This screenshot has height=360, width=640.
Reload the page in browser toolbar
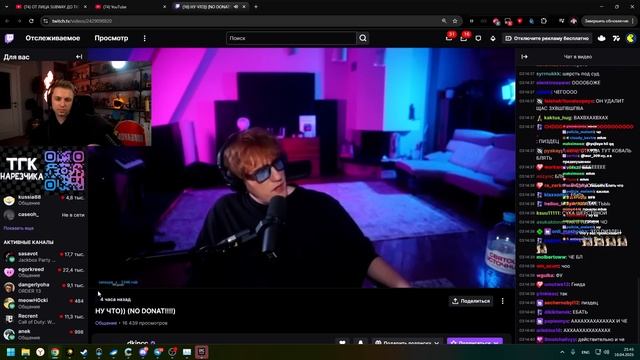click(x=31, y=21)
